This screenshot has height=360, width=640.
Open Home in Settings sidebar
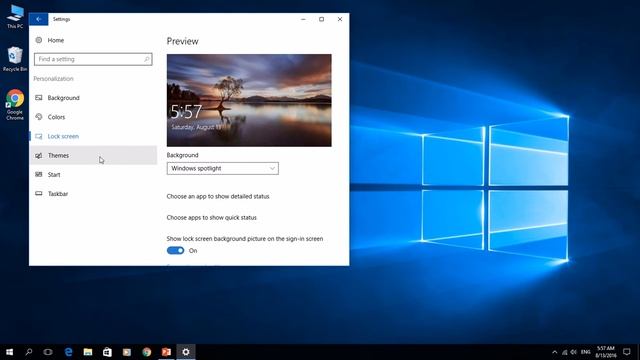pyautogui.click(x=56, y=40)
